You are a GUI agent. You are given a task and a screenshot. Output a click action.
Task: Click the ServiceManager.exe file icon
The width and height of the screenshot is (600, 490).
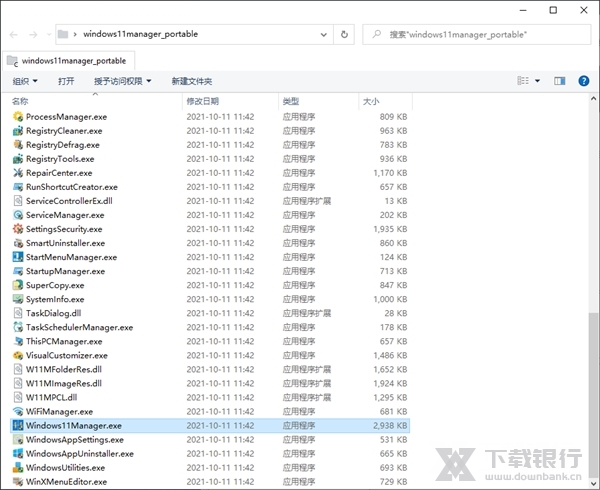[x=18, y=215]
